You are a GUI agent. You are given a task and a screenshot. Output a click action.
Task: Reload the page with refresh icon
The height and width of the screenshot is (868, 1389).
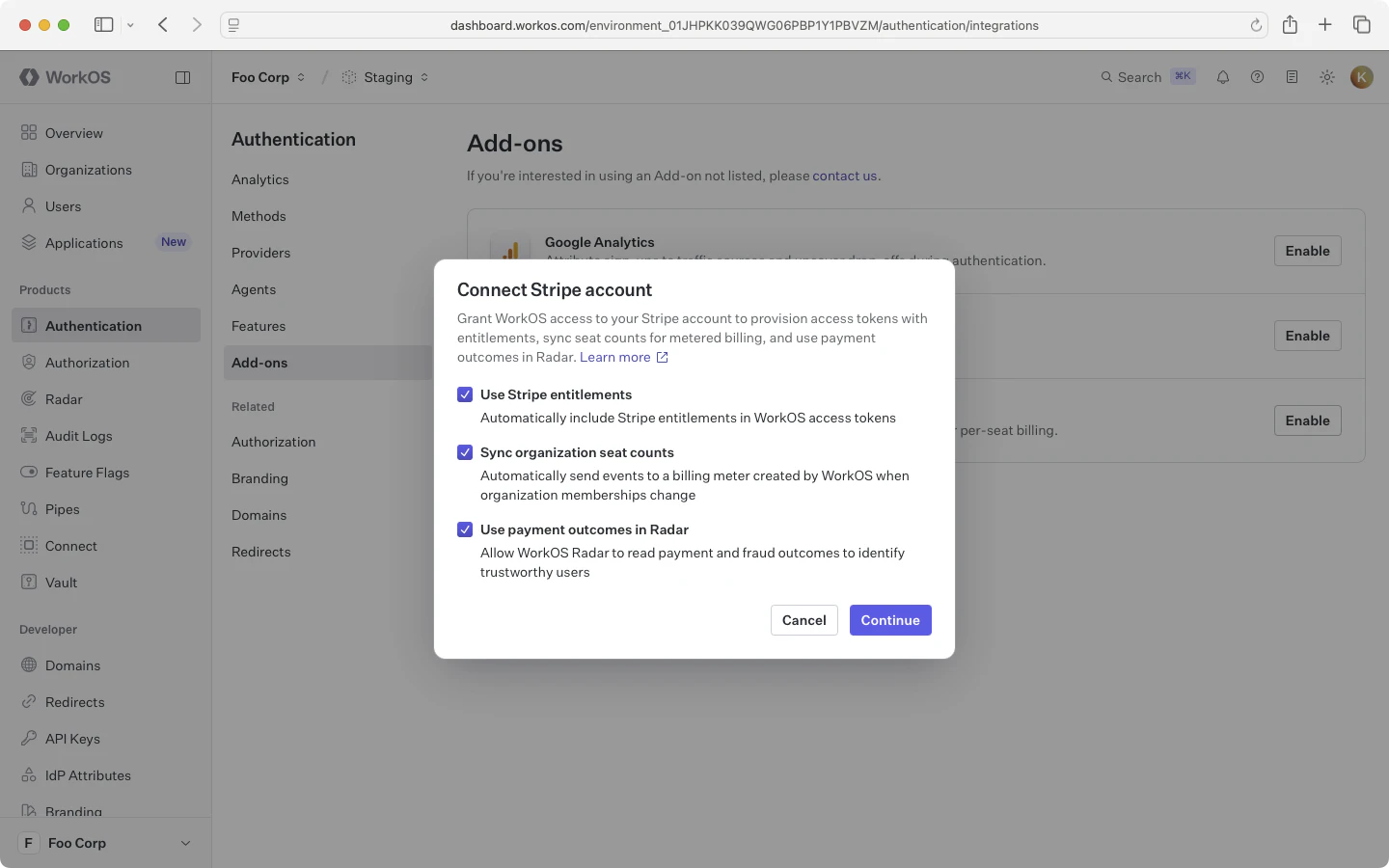pos(1256,26)
